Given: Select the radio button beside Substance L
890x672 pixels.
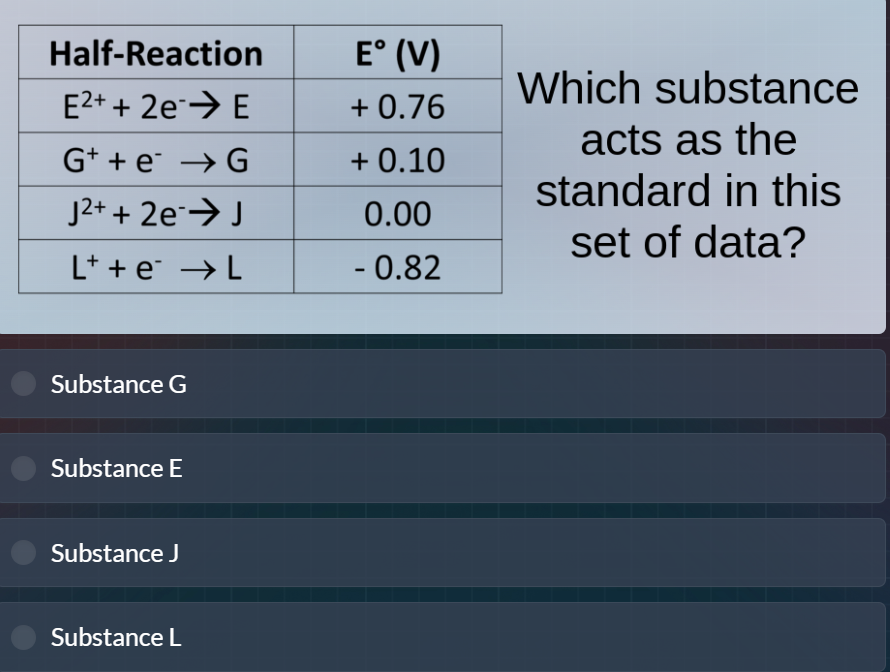Looking at the screenshot, I should pos(22,637).
